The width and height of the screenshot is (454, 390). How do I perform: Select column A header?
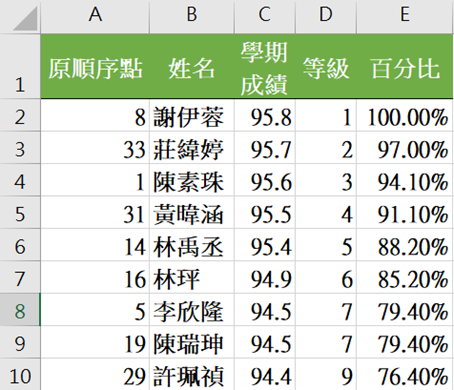click(x=95, y=16)
